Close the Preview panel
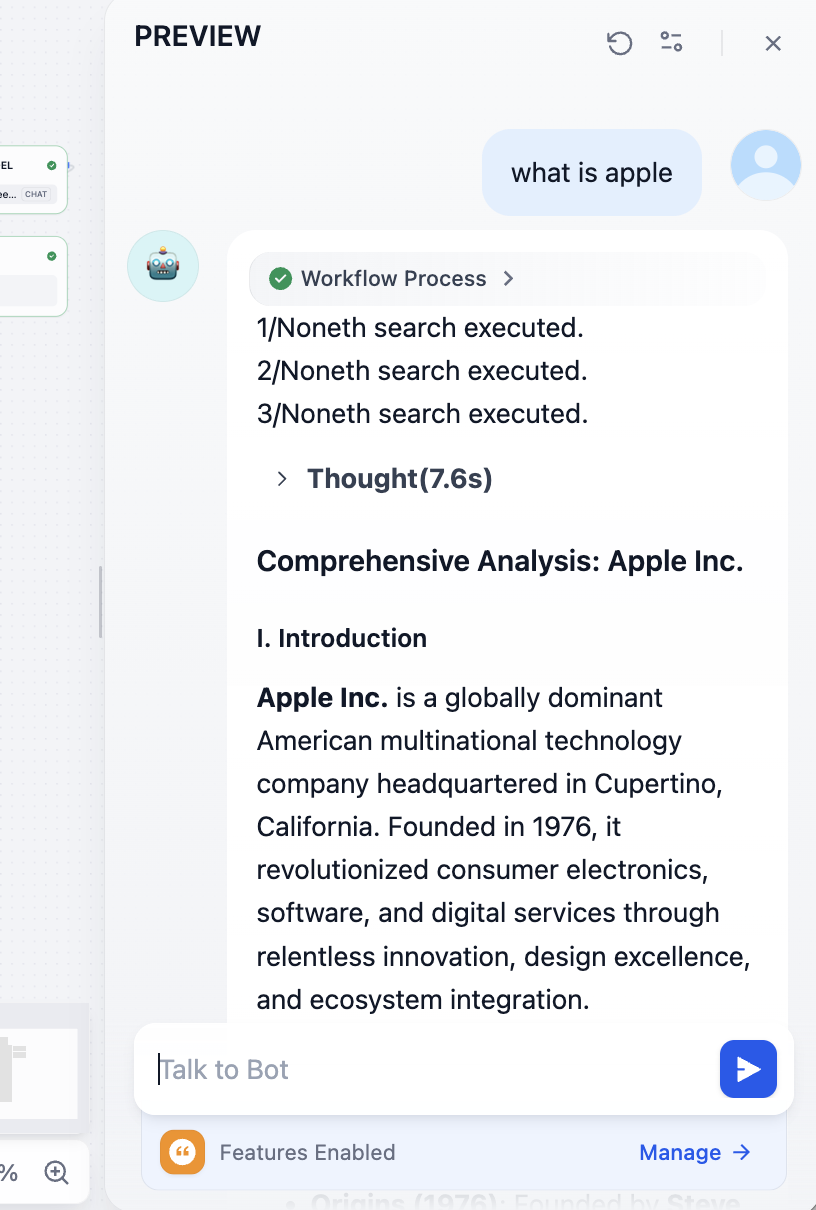The height and width of the screenshot is (1210, 816). pyautogui.click(x=773, y=43)
